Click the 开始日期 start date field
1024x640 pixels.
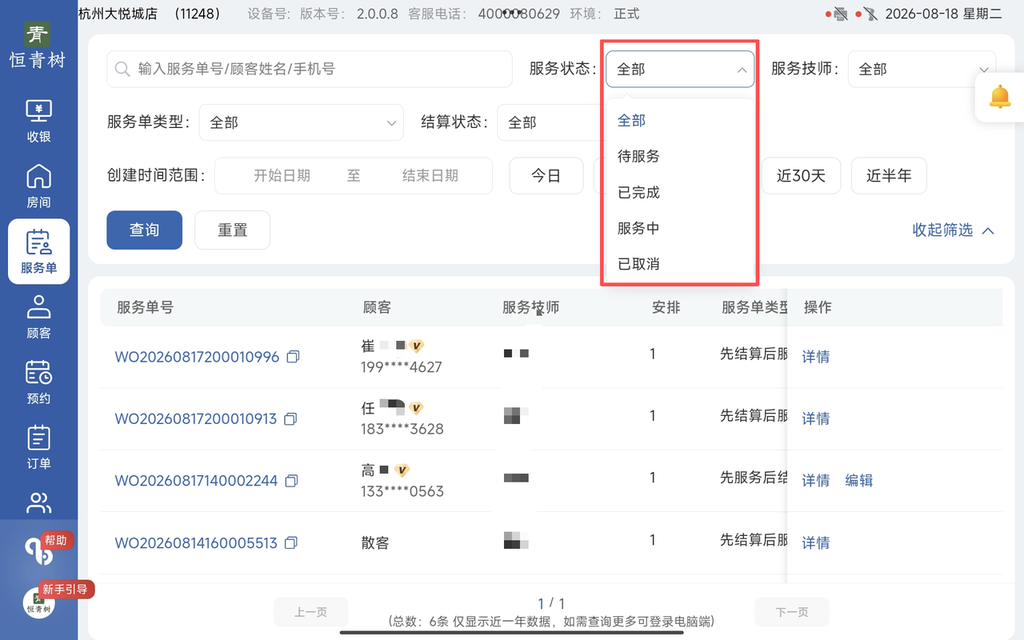(x=281, y=176)
